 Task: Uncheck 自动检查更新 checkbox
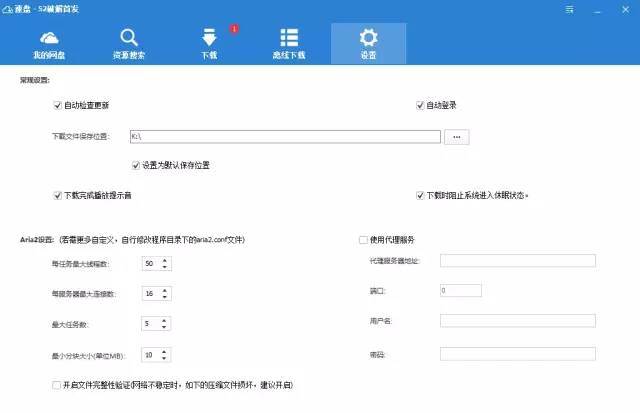(58, 105)
